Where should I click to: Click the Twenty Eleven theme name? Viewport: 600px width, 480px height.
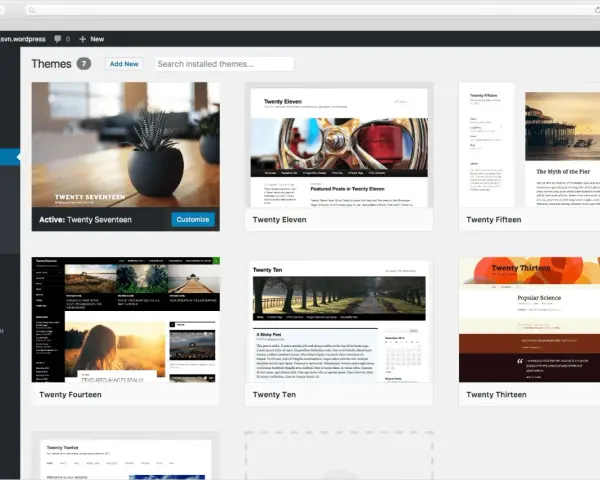(279, 220)
